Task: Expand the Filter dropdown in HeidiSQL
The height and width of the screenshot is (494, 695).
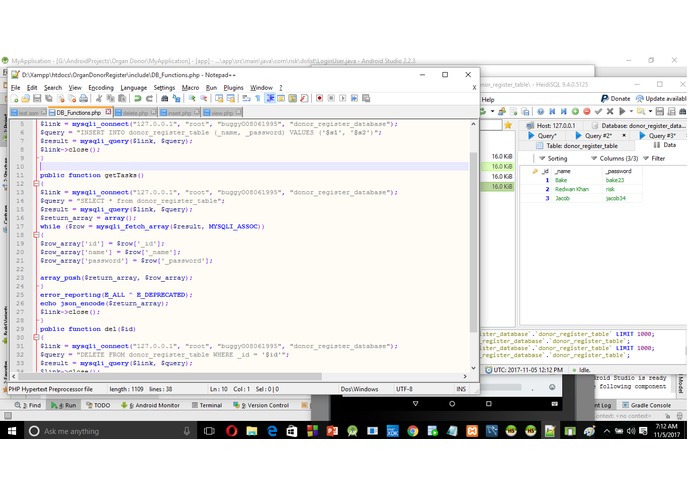Action: coord(654,158)
